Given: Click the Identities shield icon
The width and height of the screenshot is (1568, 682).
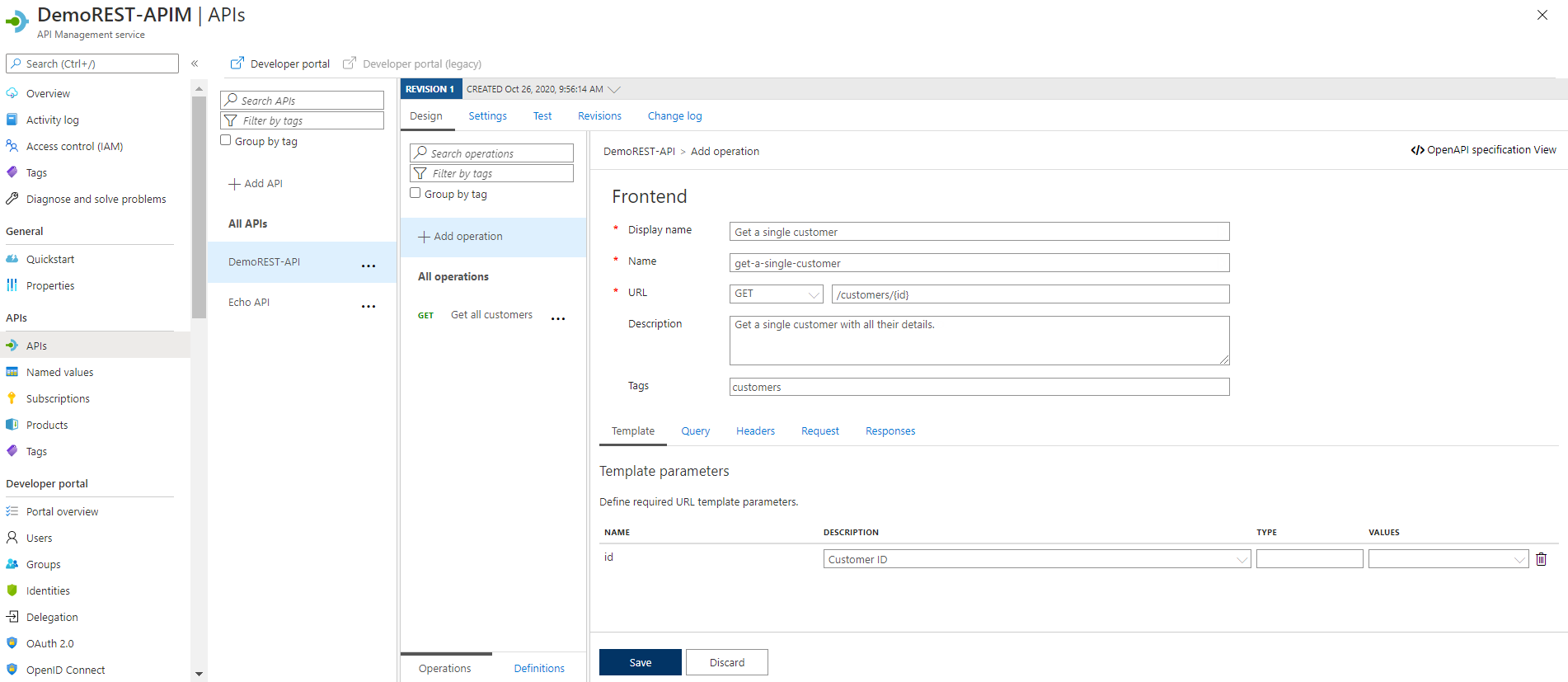Looking at the screenshot, I should tap(12, 590).
